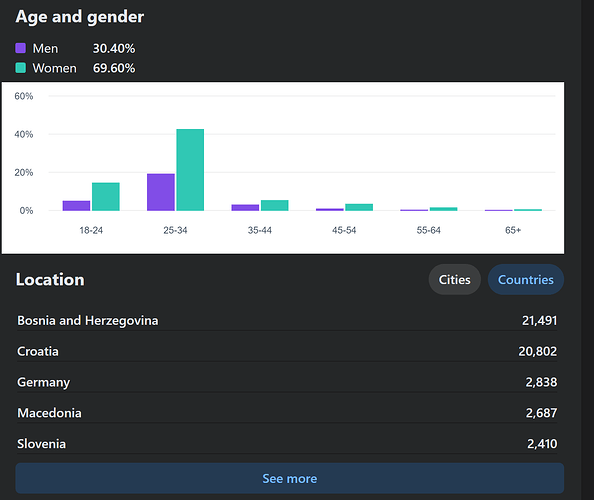The height and width of the screenshot is (500, 594).
Task: Select the Countries tab
Action: pos(525,280)
